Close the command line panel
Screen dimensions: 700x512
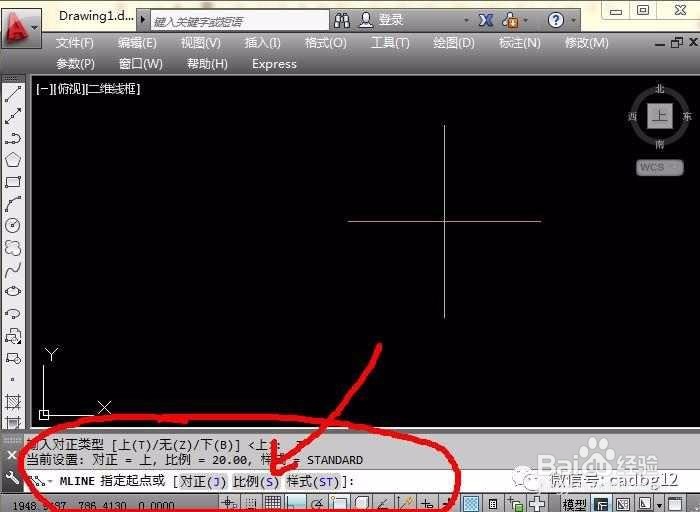click(12, 455)
